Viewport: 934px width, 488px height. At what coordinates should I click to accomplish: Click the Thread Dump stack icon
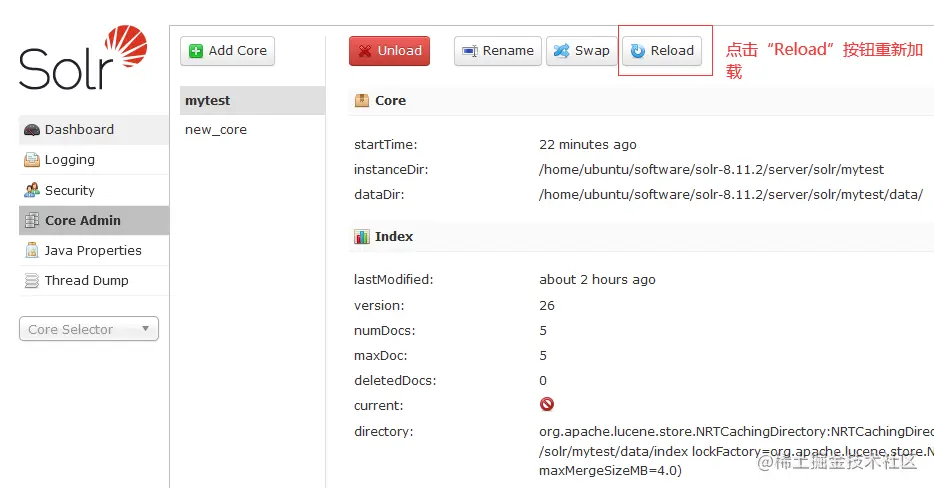pos(32,281)
